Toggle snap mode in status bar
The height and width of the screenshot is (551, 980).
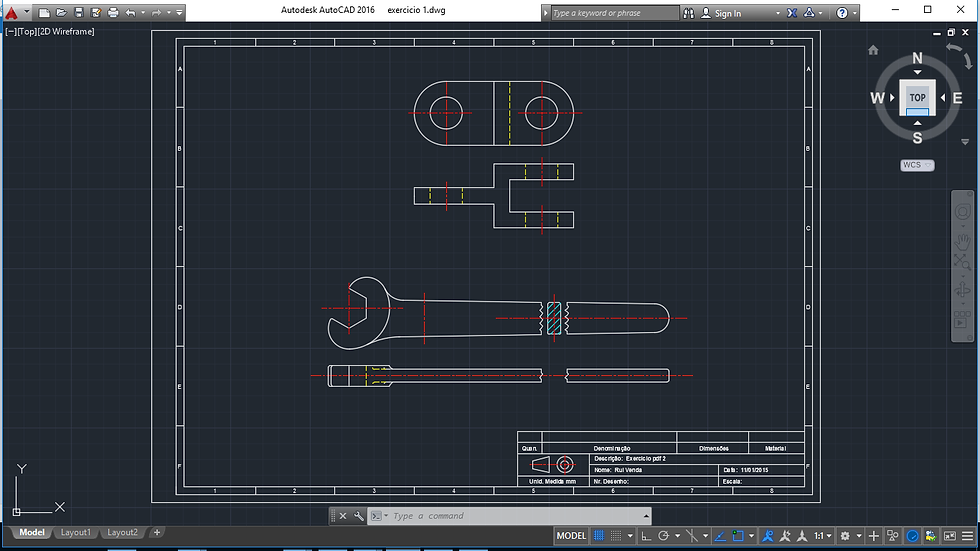[x=616, y=535]
